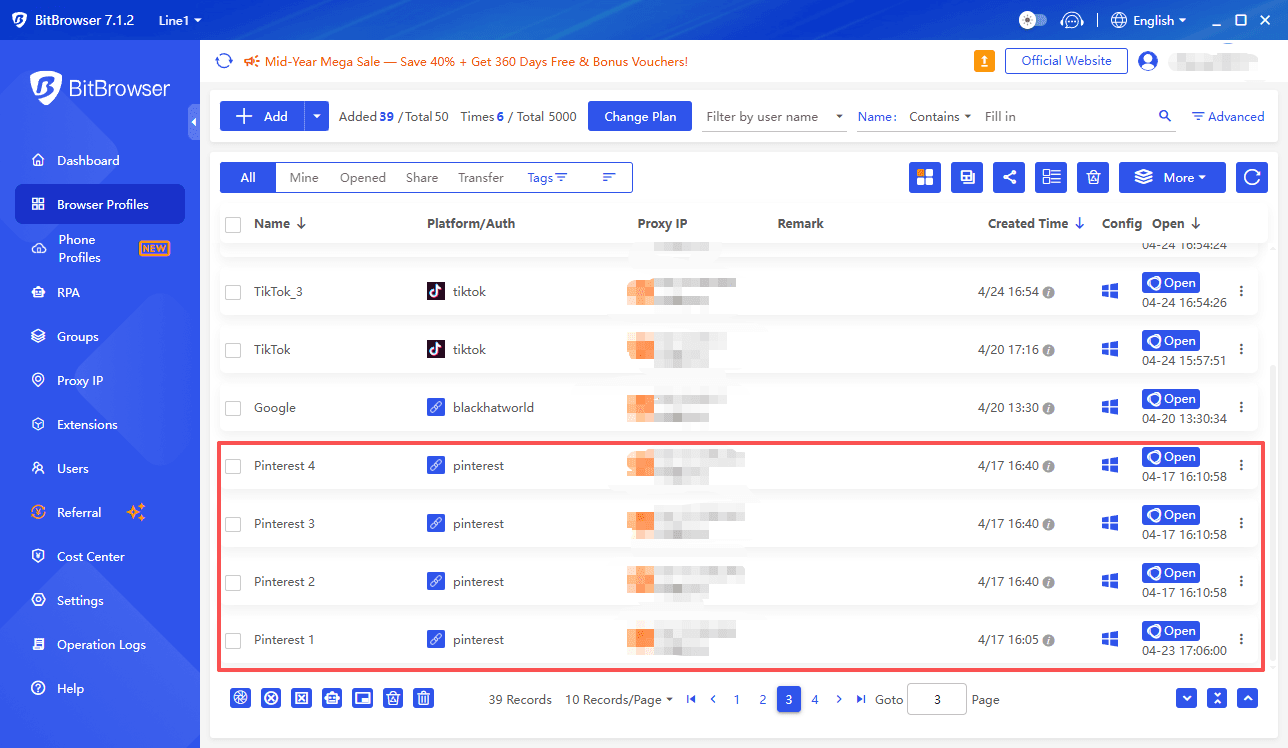Screen dimensions: 1288x748
Task: Check the Pinterest 2 row checkbox
Action: [x=233, y=582]
